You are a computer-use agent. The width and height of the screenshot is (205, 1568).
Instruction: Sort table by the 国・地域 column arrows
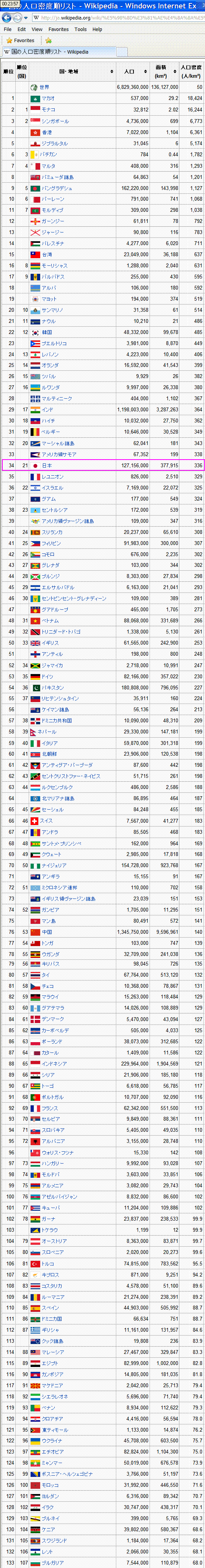(112, 72)
